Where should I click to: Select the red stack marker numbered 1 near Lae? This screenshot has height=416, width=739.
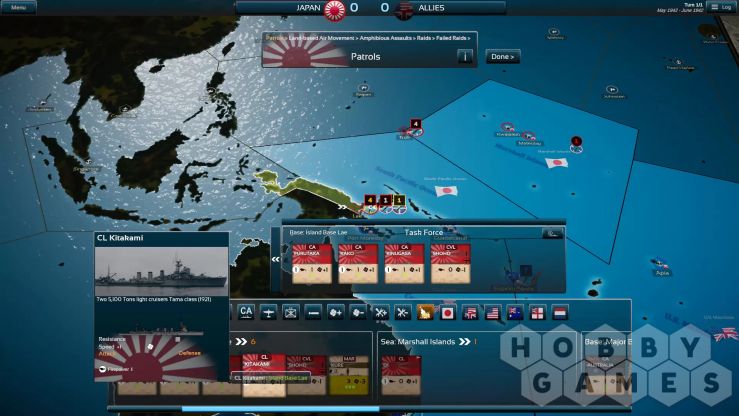click(x=385, y=200)
